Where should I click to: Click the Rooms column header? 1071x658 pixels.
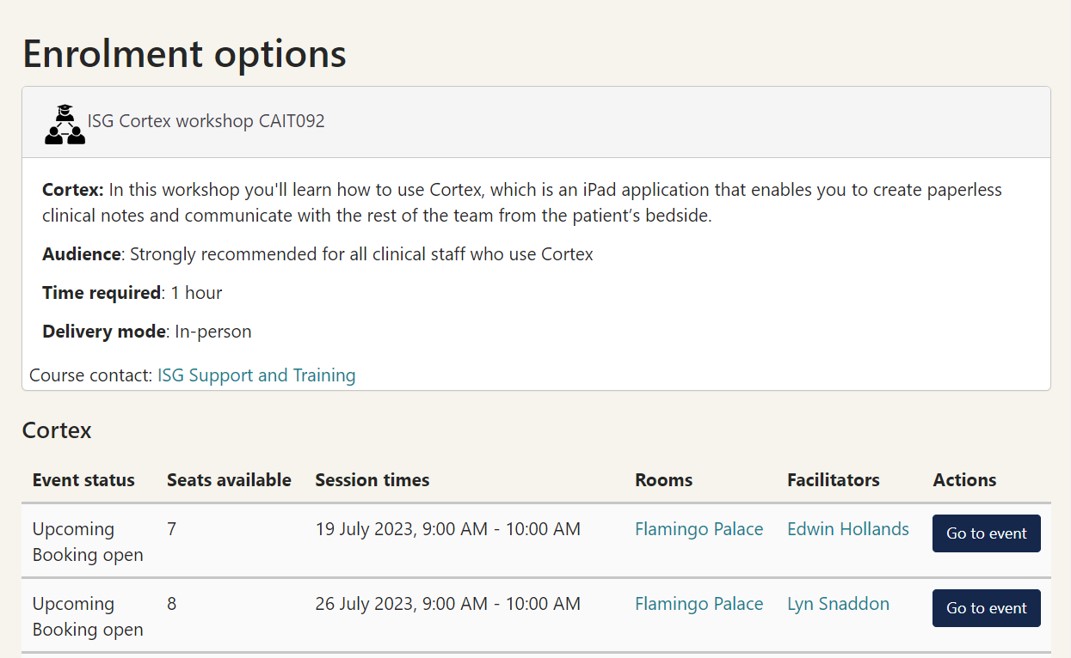[x=663, y=480]
